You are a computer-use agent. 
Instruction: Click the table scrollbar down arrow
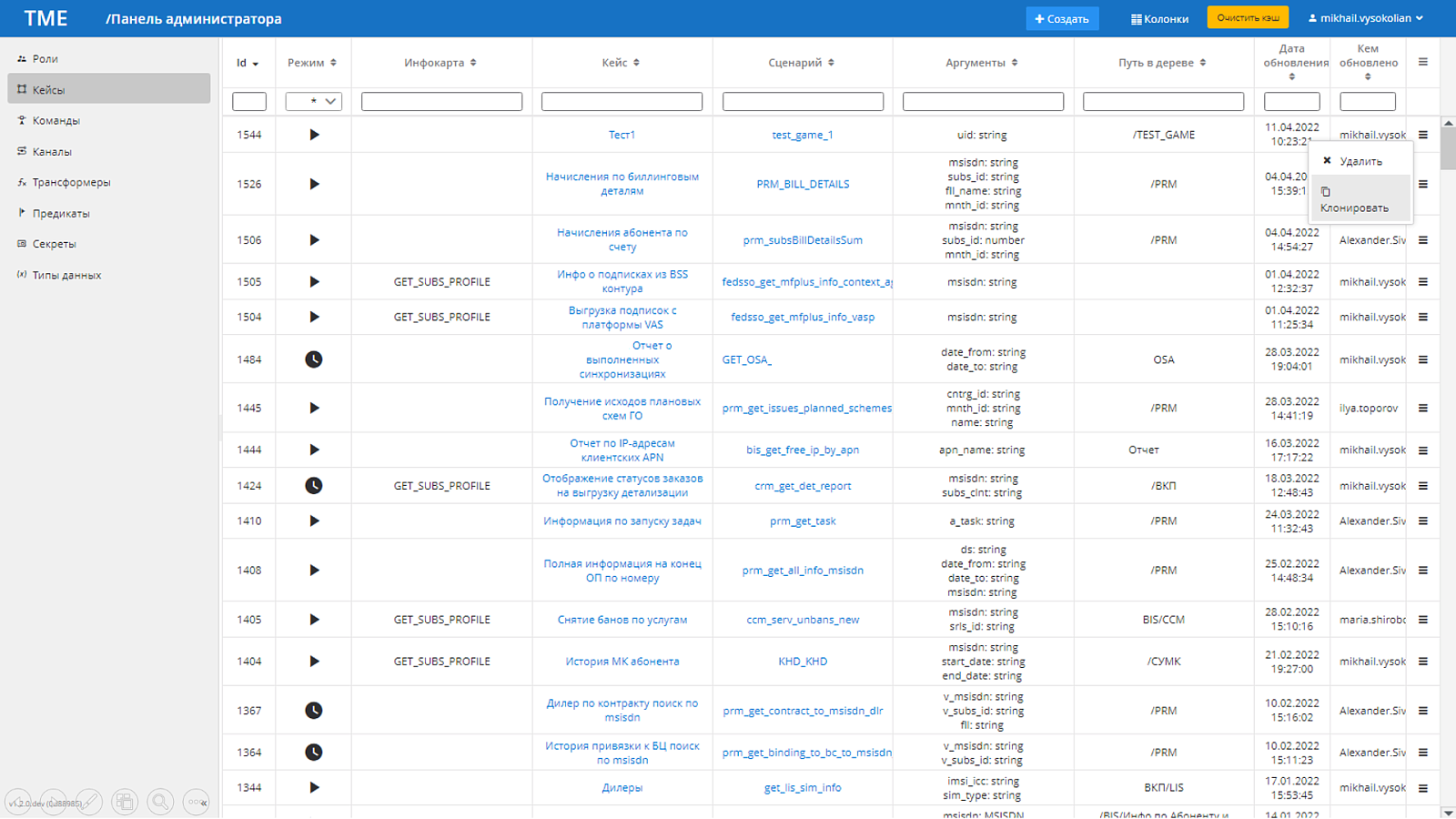tap(1448, 812)
